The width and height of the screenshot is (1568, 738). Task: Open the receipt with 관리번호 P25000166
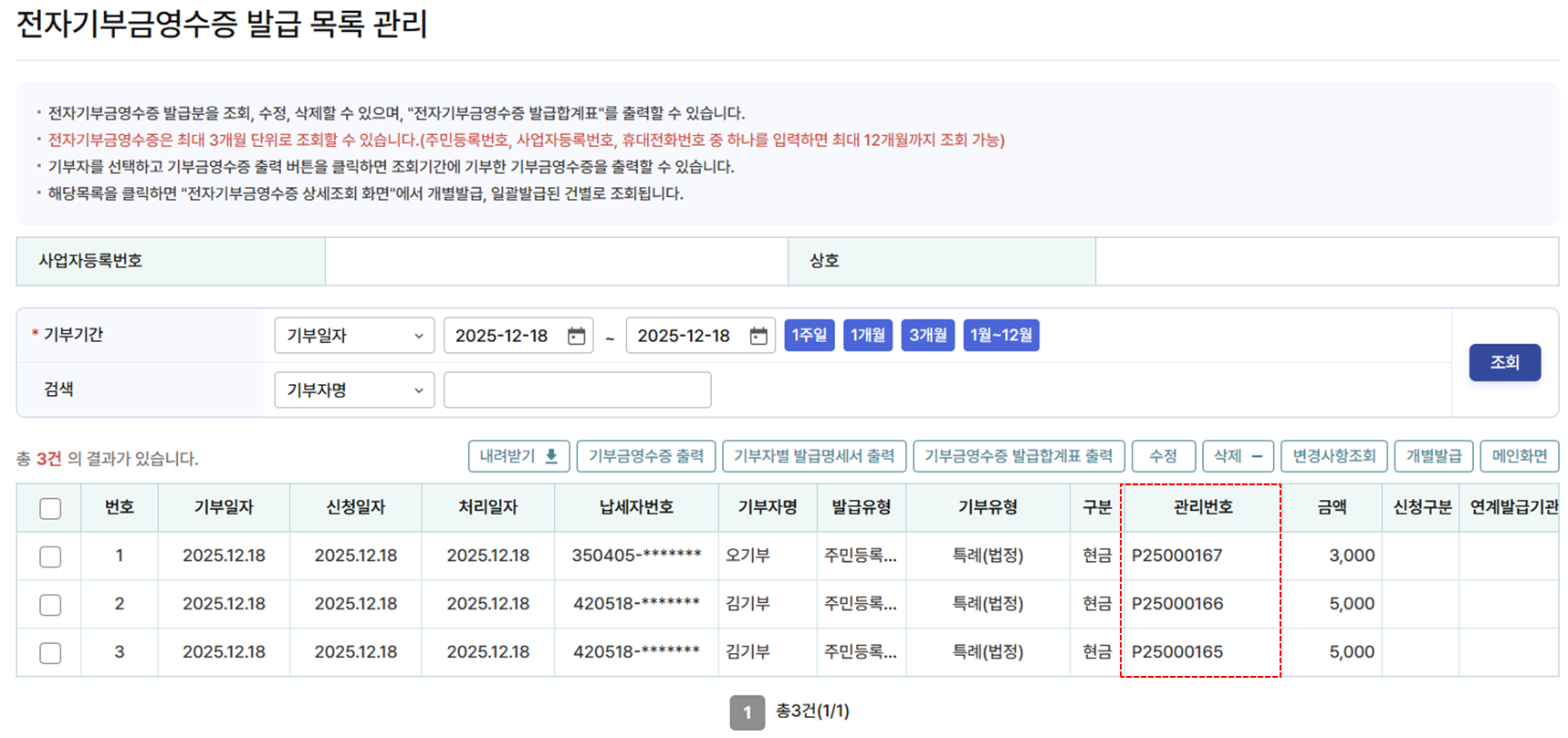point(1176,604)
